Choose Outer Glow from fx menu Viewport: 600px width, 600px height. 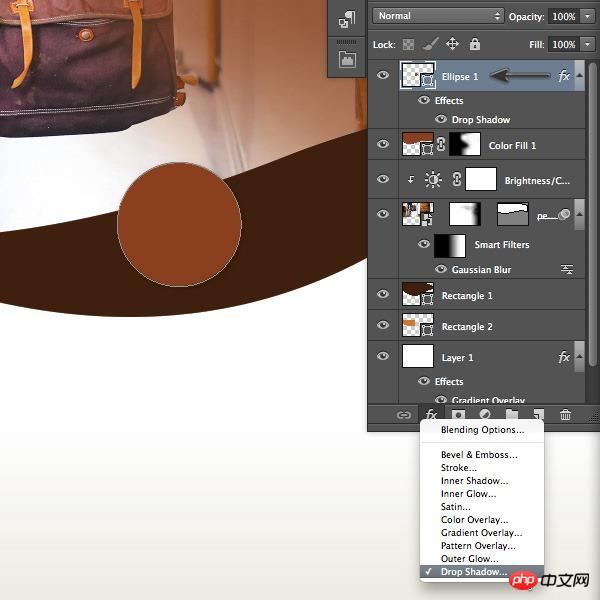point(482,559)
